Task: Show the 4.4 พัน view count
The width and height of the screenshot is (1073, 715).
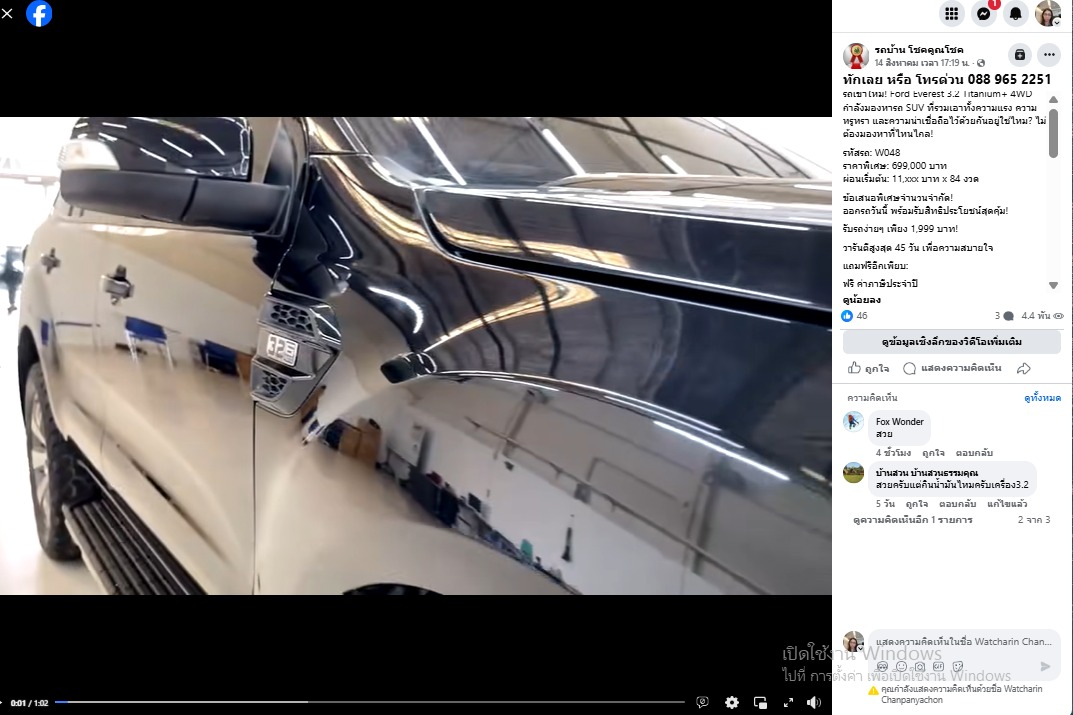Action: click(x=1042, y=316)
